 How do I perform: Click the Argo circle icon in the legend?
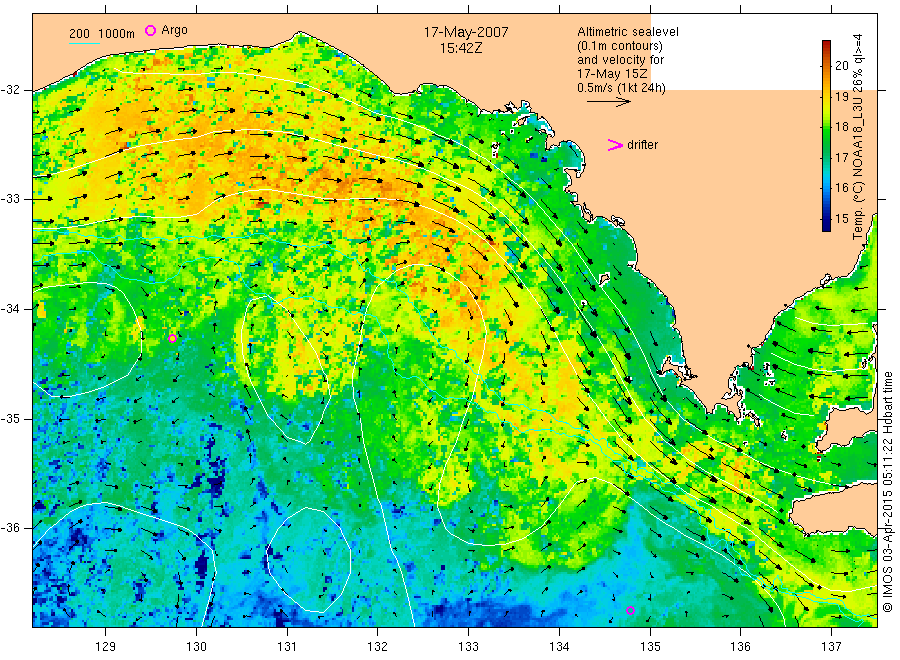coord(150,30)
